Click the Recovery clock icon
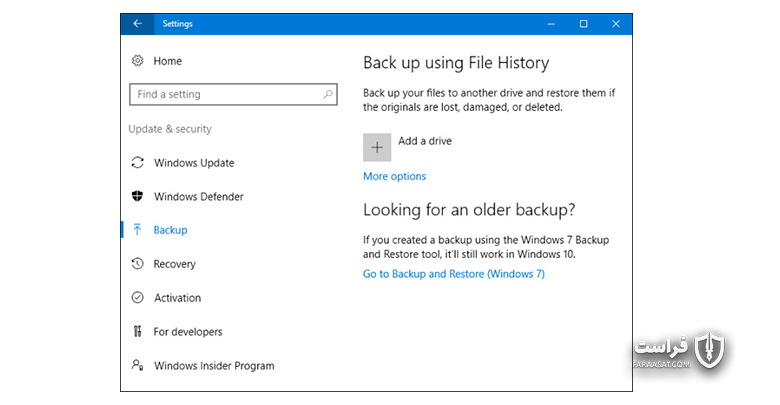 [138, 263]
